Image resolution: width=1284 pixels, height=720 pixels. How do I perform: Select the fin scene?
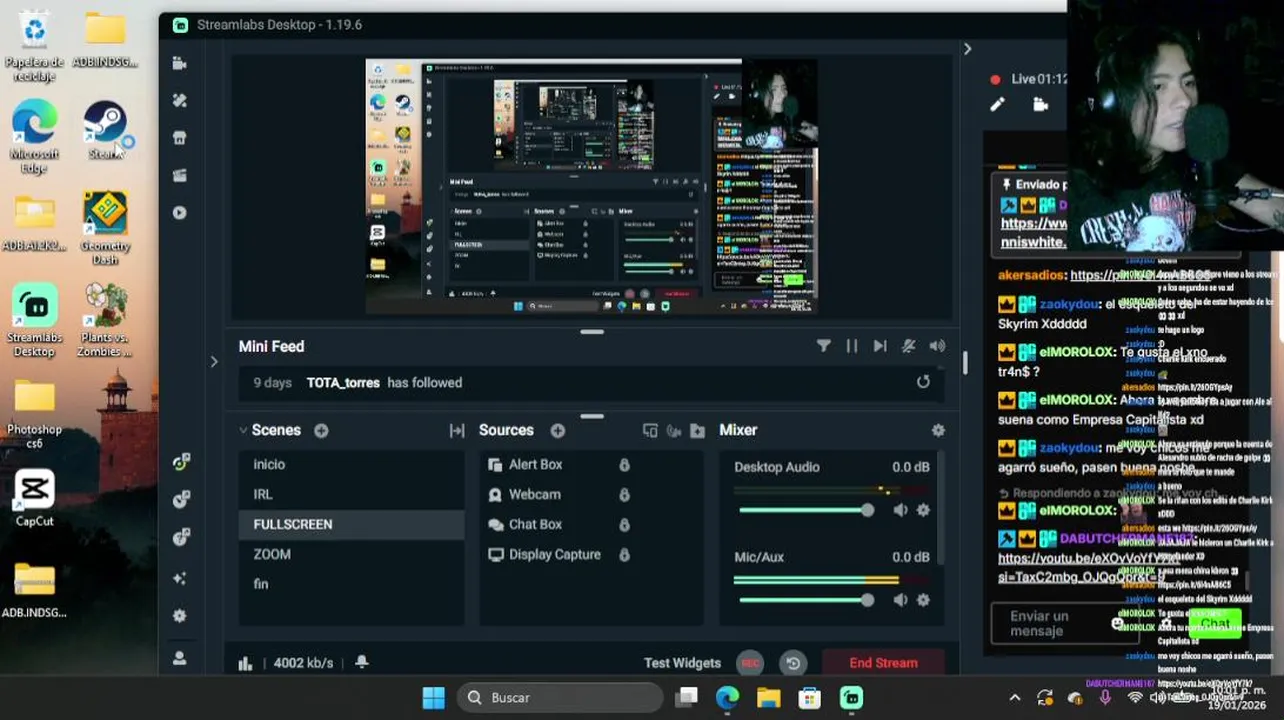(x=351, y=584)
